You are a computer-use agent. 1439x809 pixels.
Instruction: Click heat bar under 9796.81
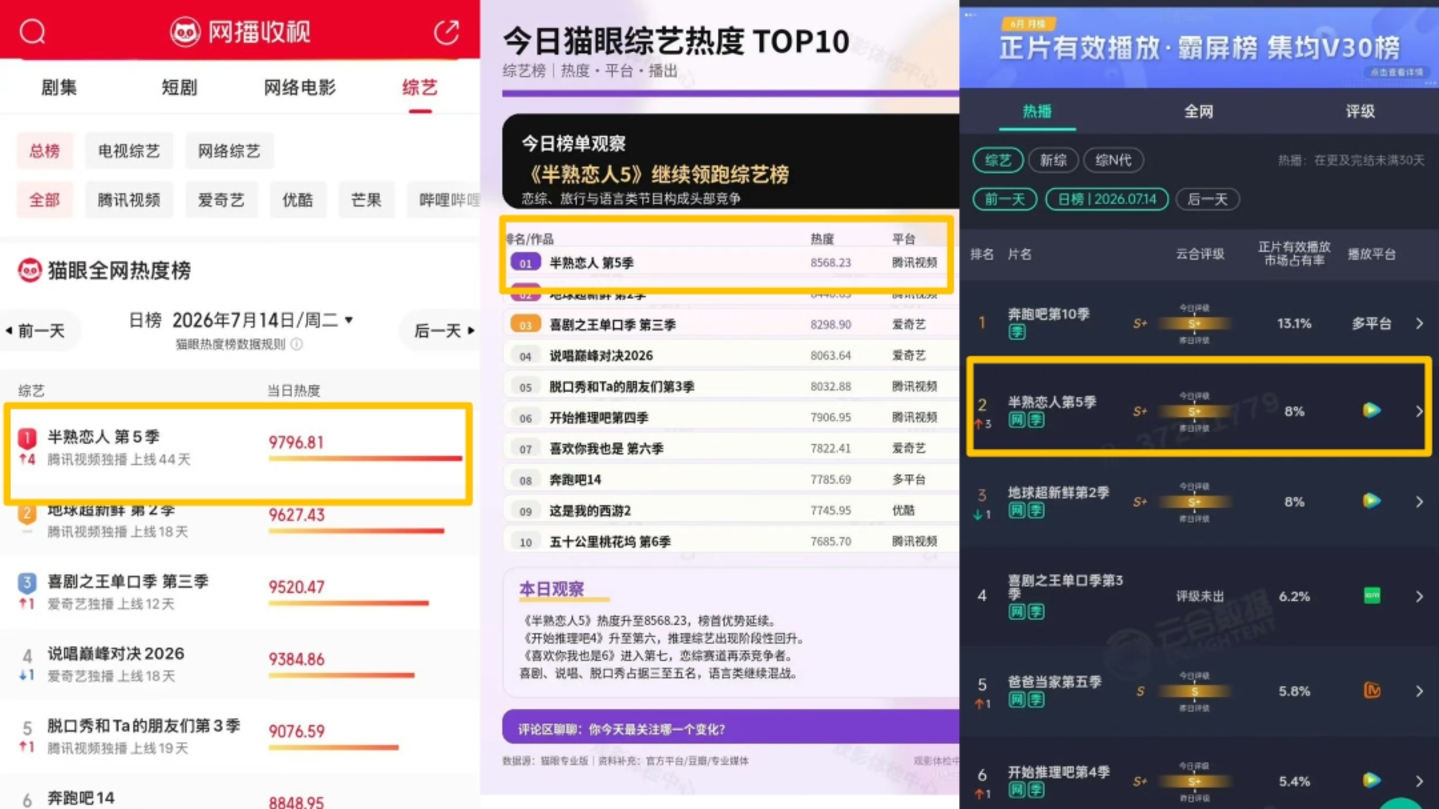click(365, 459)
